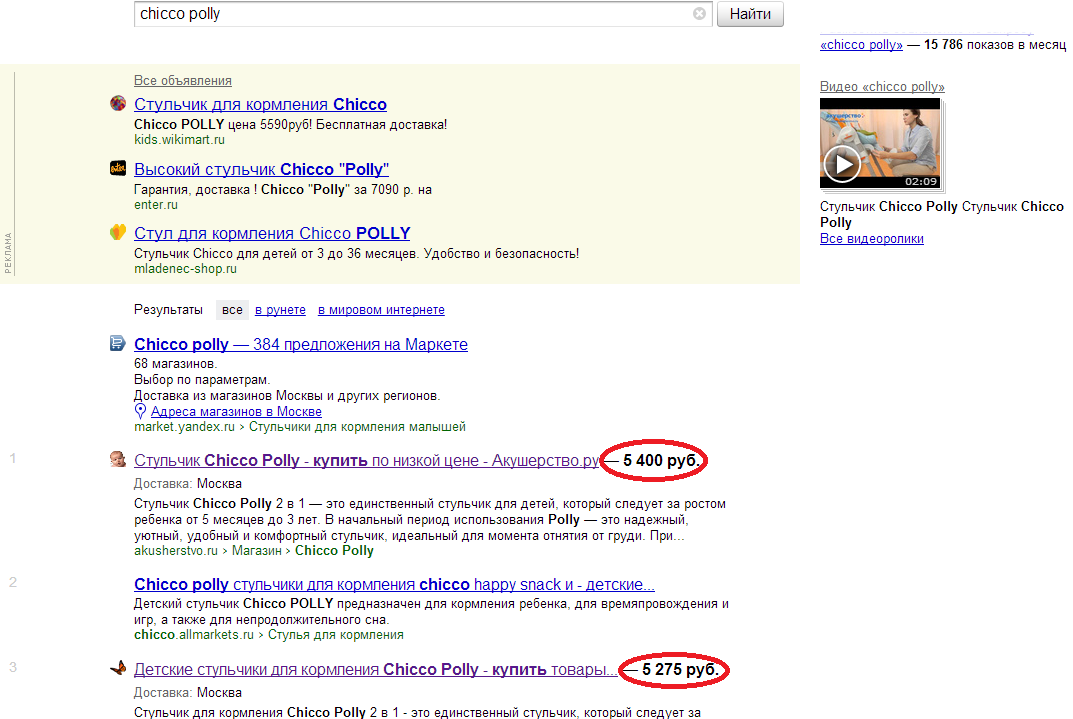Open ad Стульчик для кормления Chicco
This screenshot has height=719, width=1073.
click(260, 104)
